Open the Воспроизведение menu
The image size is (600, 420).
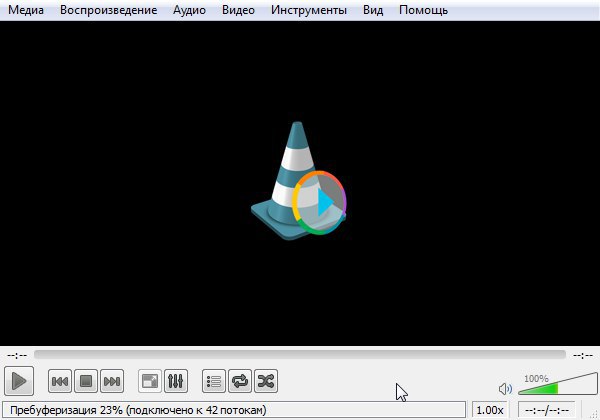pos(108,10)
